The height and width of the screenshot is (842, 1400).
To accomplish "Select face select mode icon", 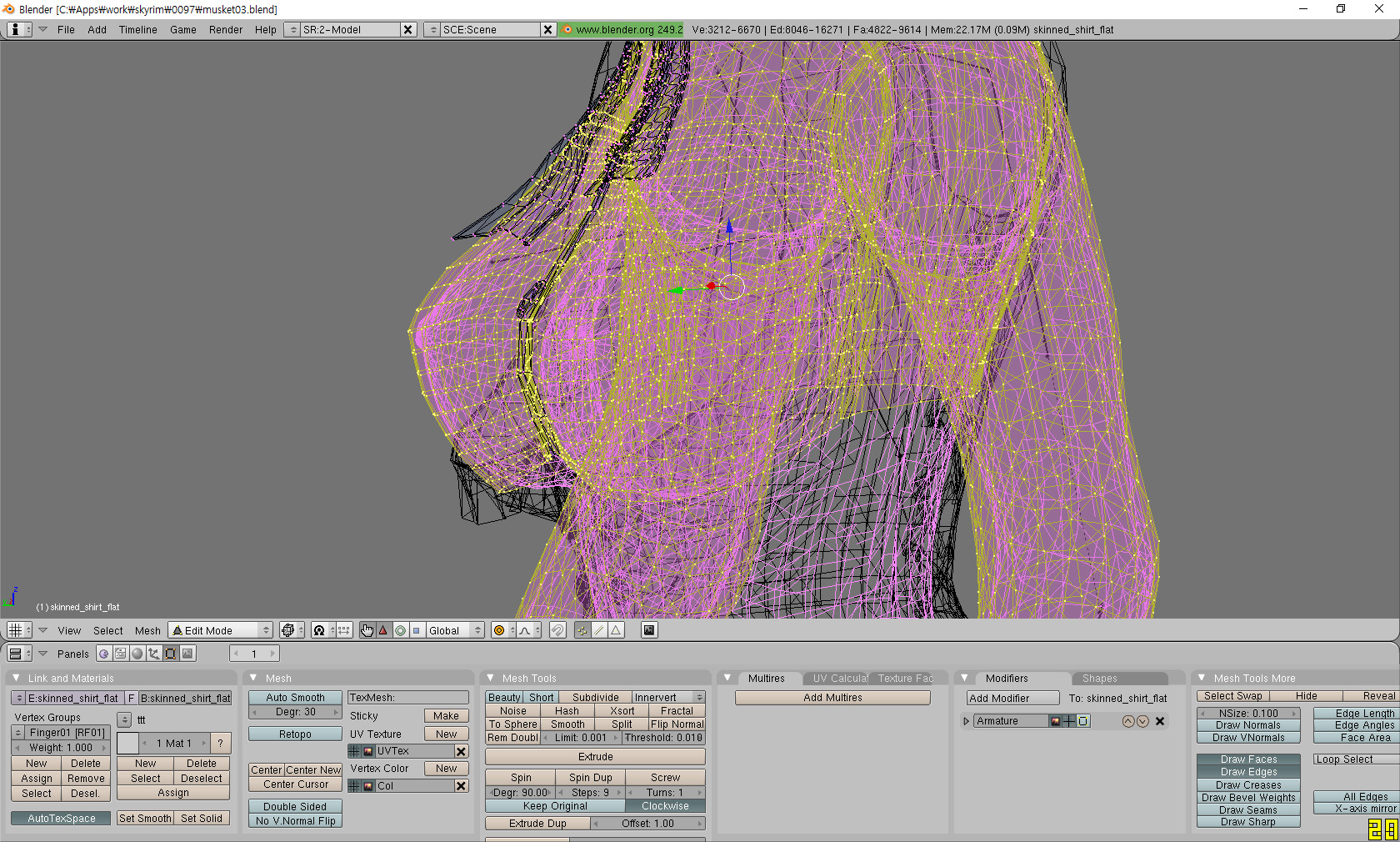I will 616,630.
